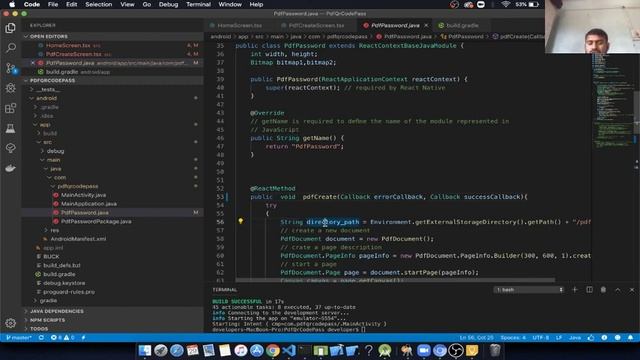Open Chrome from the dock
This screenshot has width=640, height=360.
[x=273, y=350]
